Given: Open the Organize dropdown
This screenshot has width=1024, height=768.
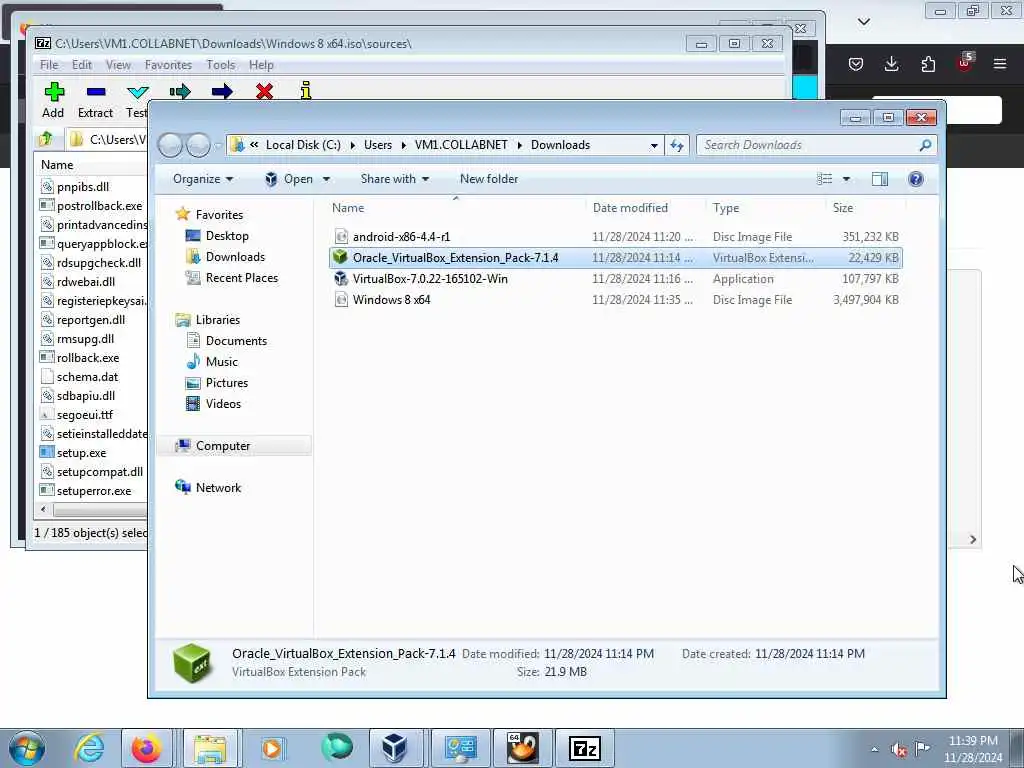Looking at the screenshot, I should click(x=202, y=179).
